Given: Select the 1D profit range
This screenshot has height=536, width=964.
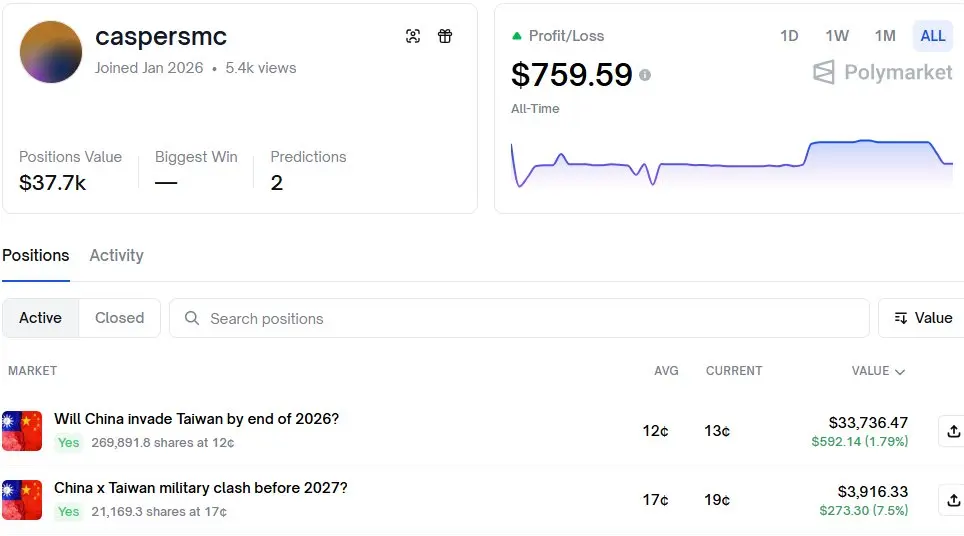Looking at the screenshot, I should pos(789,36).
